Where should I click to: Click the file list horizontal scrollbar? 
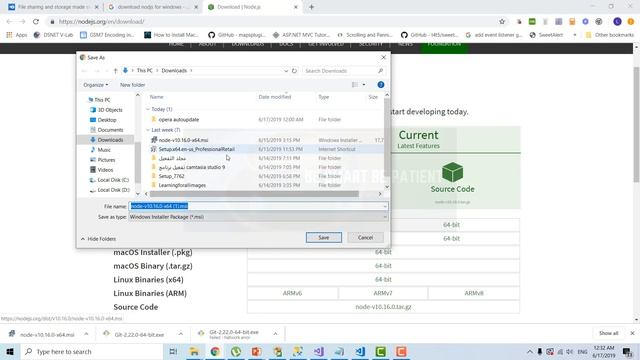tap(254, 194)
